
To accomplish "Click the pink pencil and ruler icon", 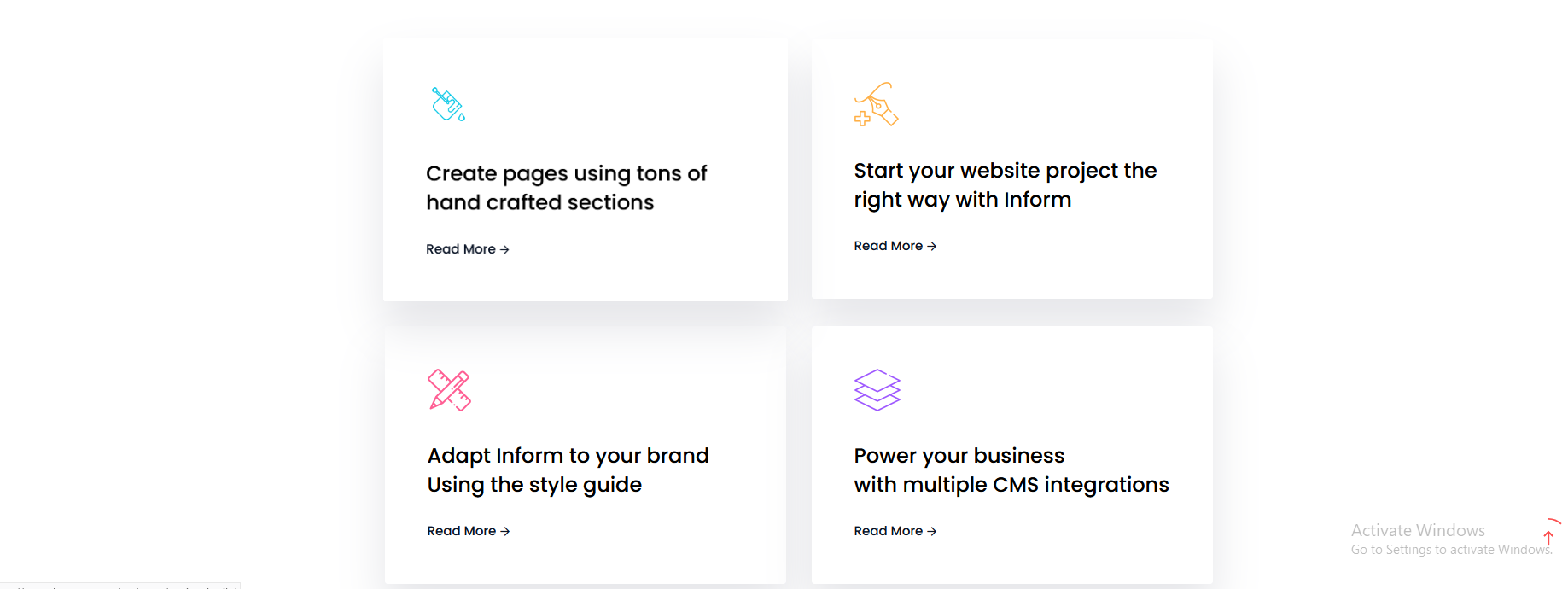I will tap(449, 390).
